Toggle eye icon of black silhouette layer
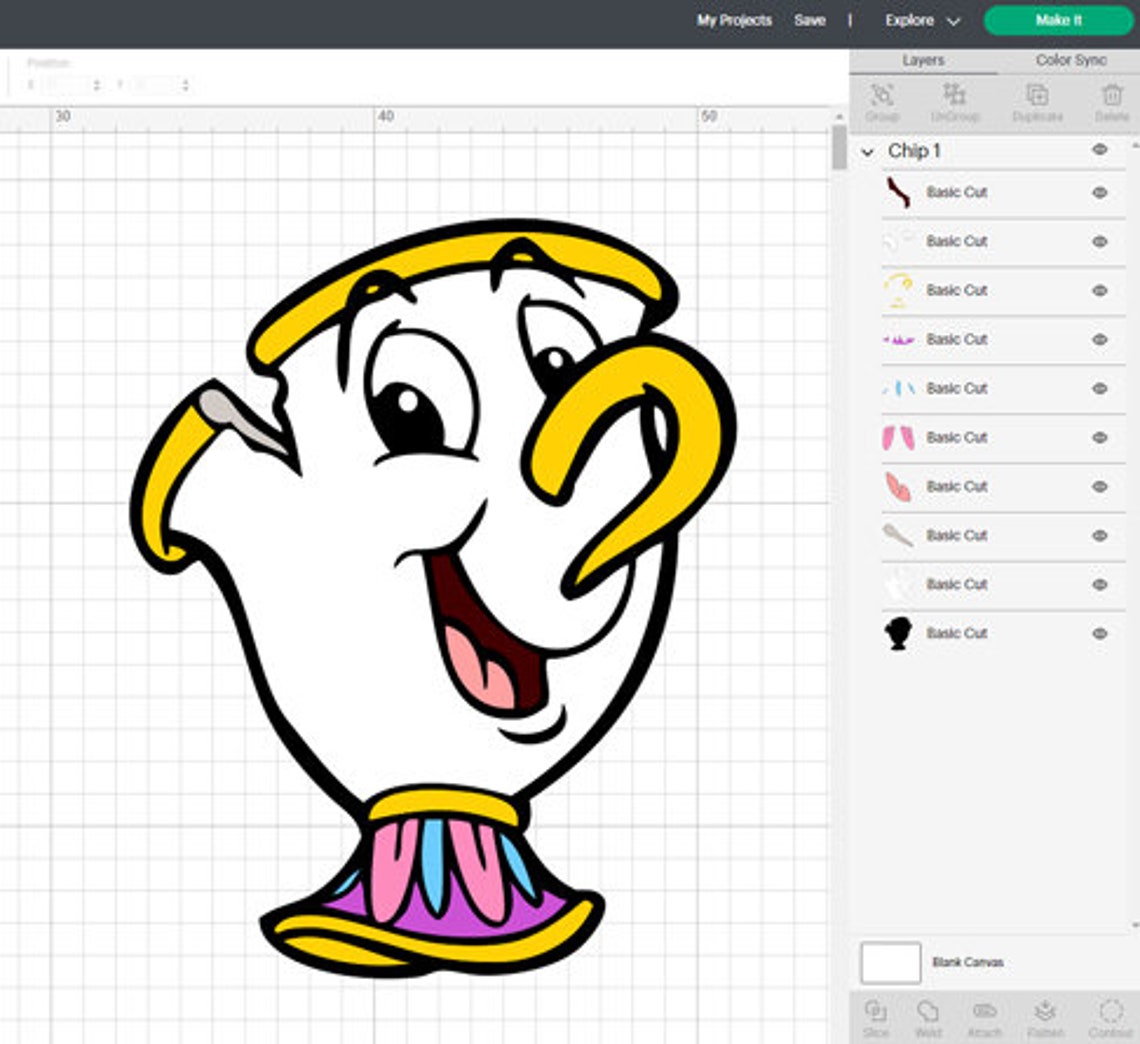 click(1099, 633)
